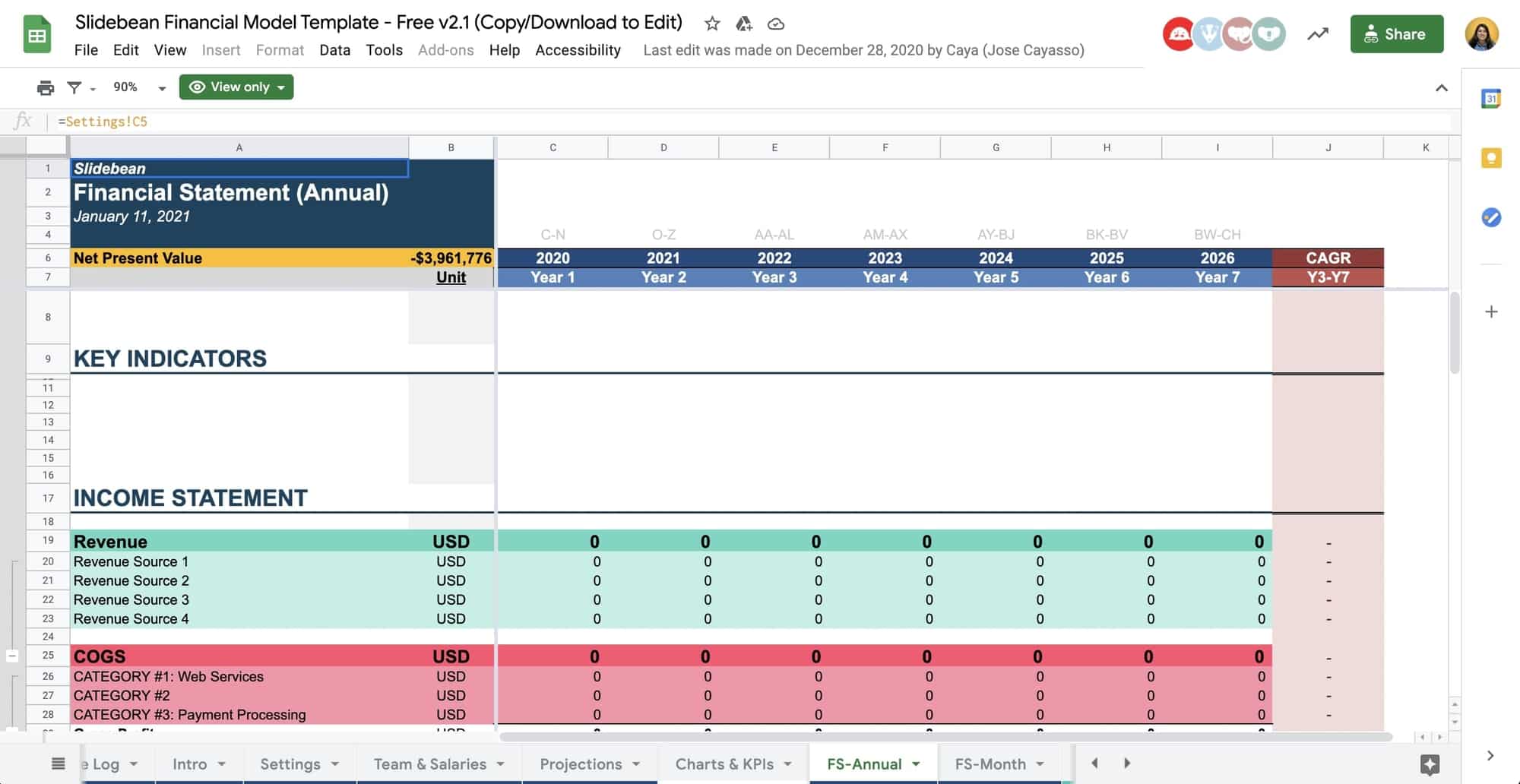Check document status via the cloud icon
1520x784 pixels.
(776, 24)
